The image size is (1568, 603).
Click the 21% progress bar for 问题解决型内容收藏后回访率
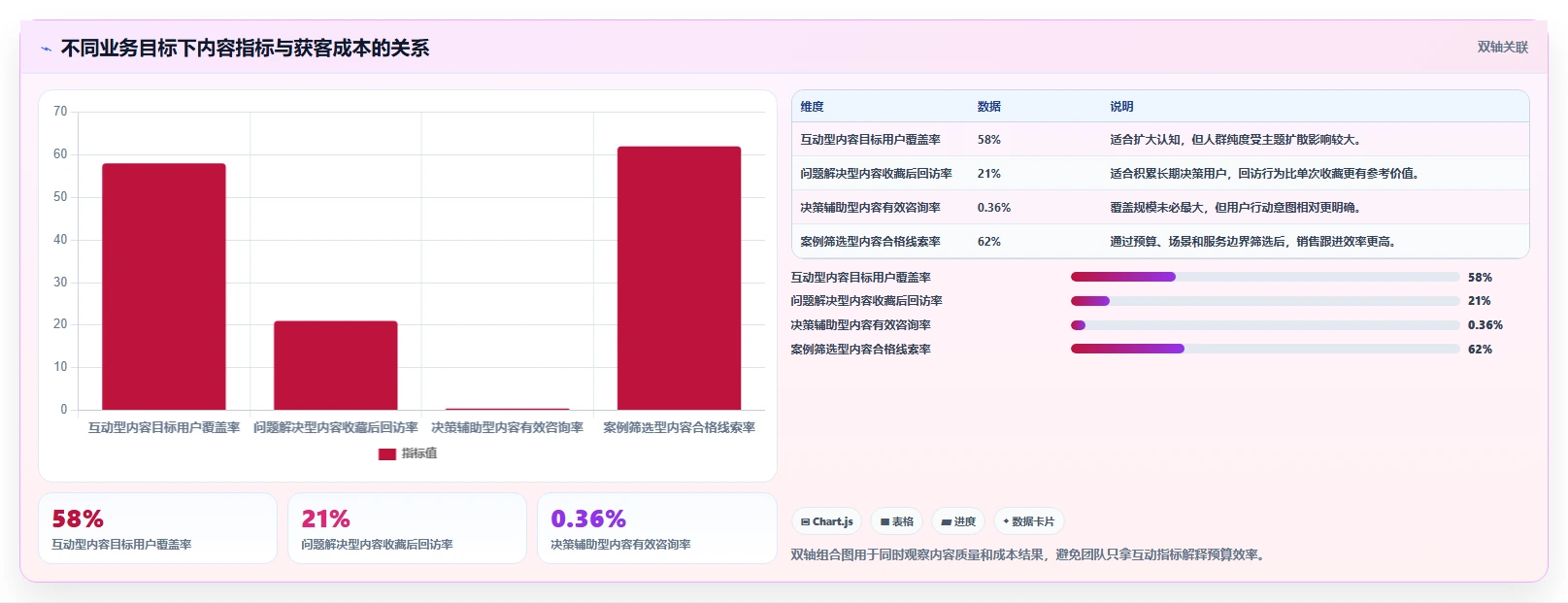(x=1265, y=301)
